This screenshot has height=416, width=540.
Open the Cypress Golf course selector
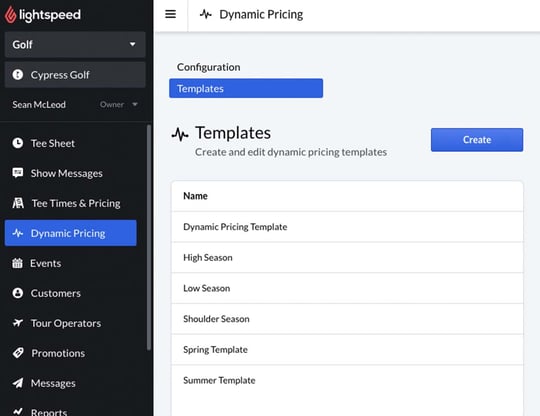(75, 75)
